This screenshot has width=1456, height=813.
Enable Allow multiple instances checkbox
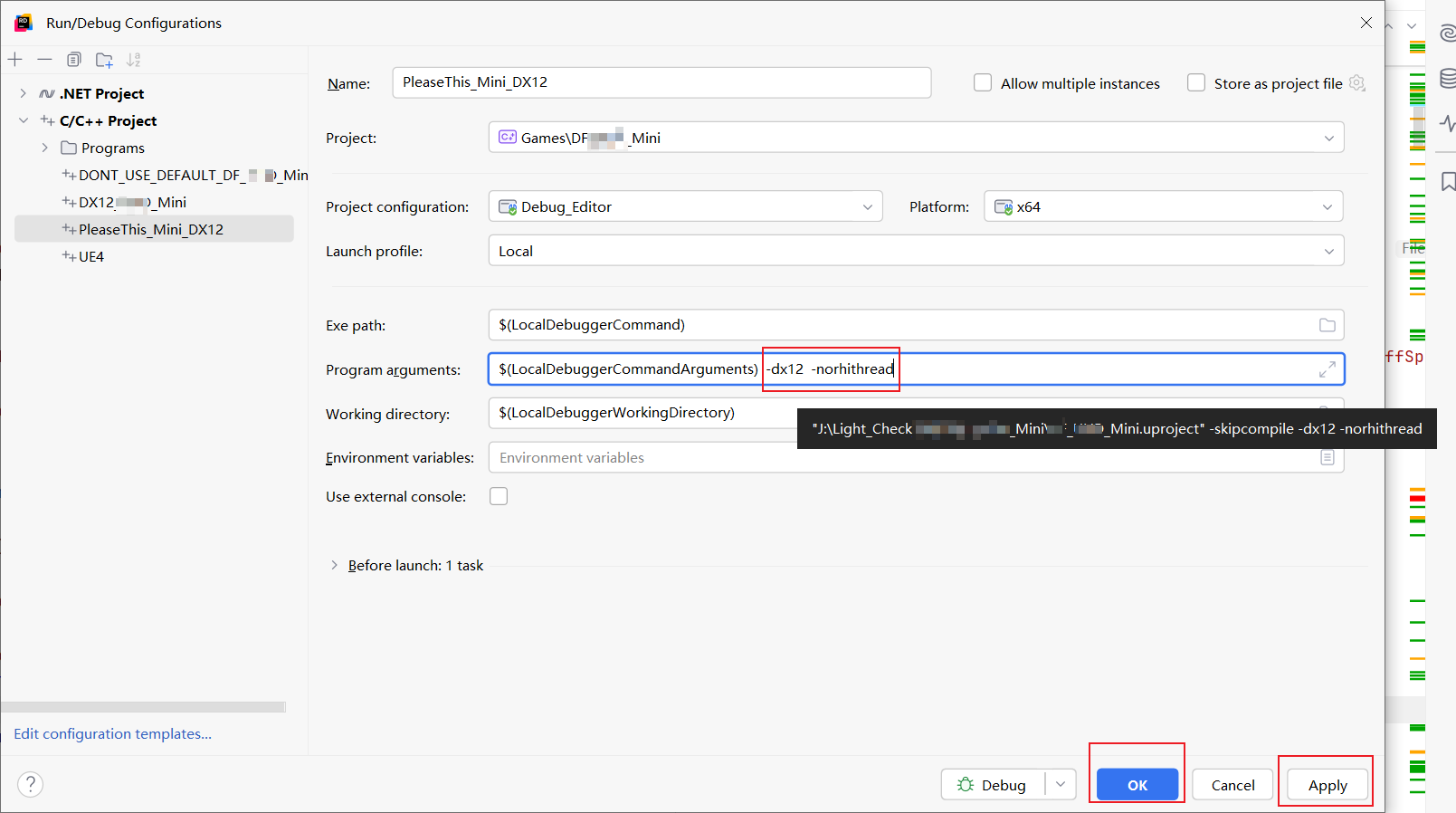tap(983, 83)
